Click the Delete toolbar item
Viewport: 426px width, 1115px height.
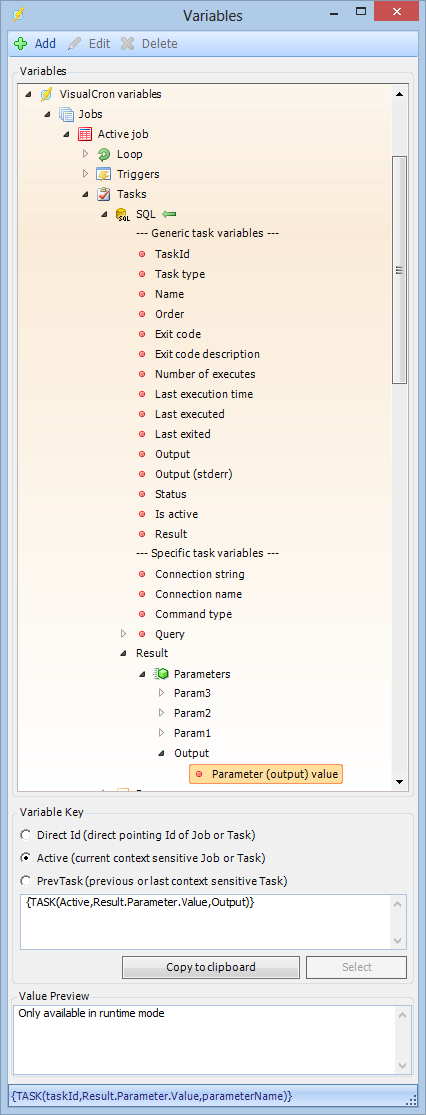coord(149,43)
